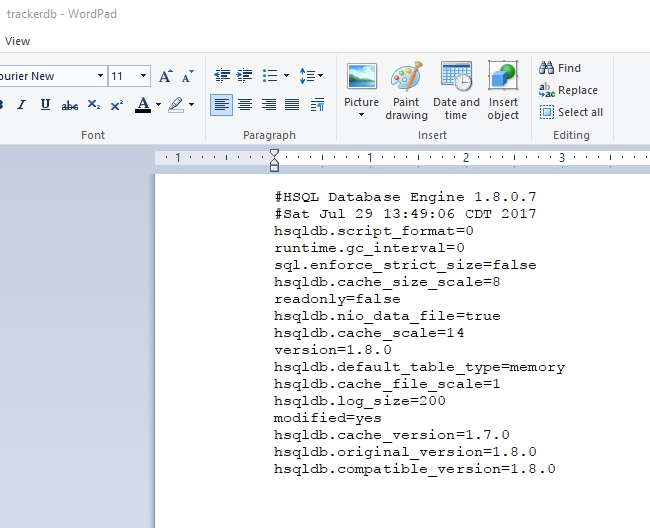650x528 pixels.
Task: Toggle Underline formatting
Action: (x=46, y=105)
